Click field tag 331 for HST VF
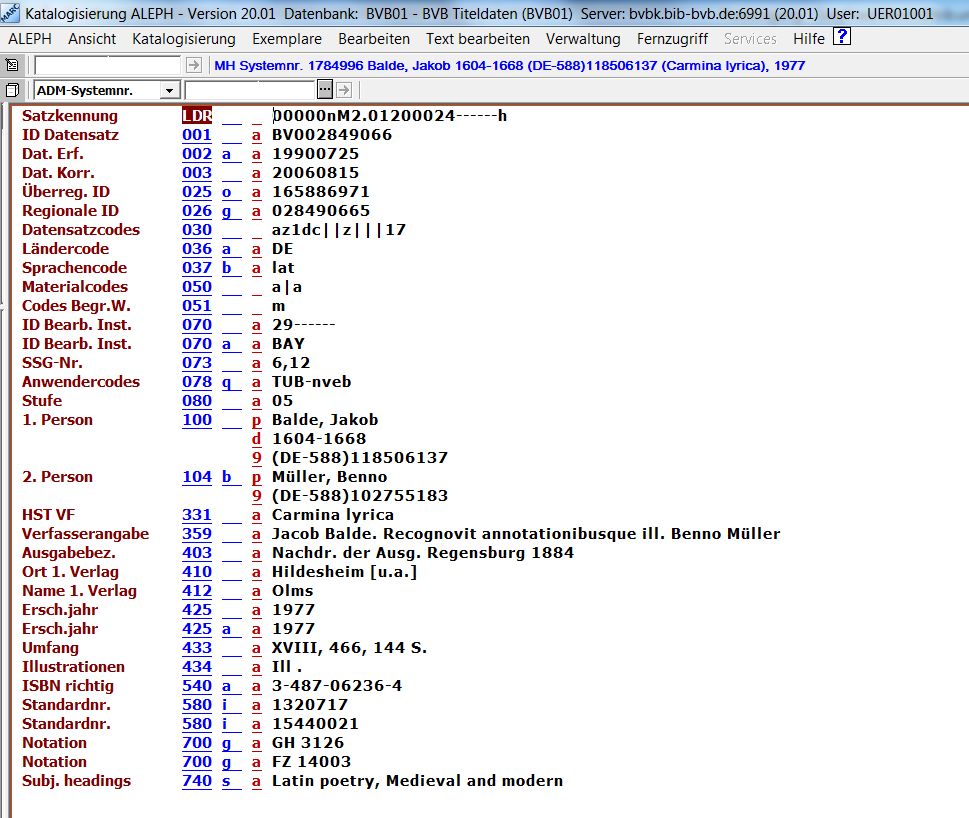Image resolution: width=969 pixels, height=818 pixels. coord(197,515)
